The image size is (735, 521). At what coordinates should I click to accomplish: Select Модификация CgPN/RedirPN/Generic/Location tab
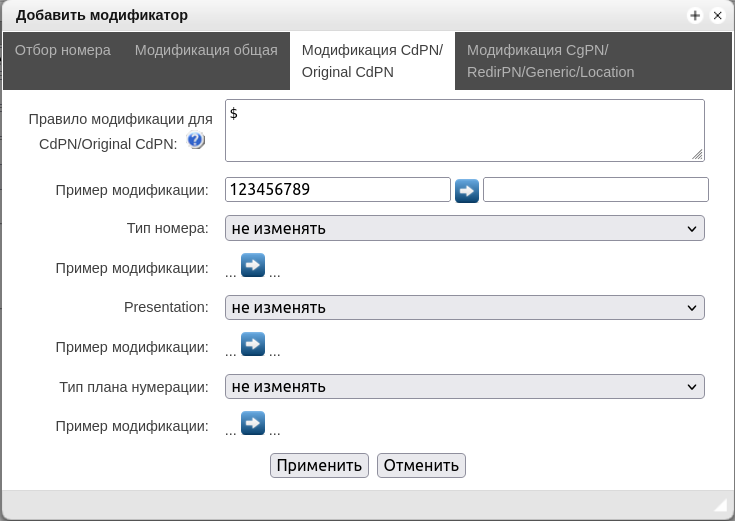550,61
